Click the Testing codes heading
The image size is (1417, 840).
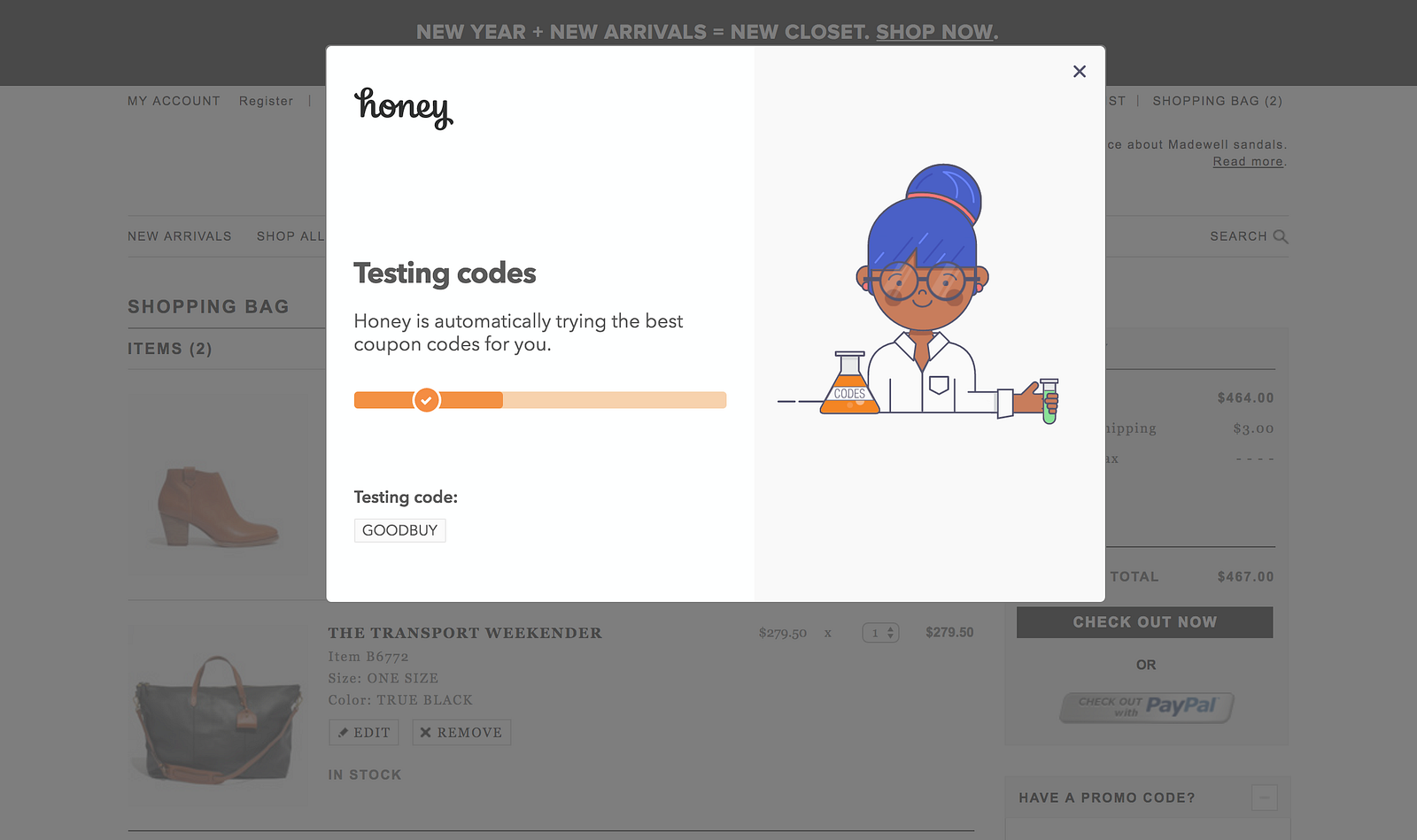tap(445, 274)
